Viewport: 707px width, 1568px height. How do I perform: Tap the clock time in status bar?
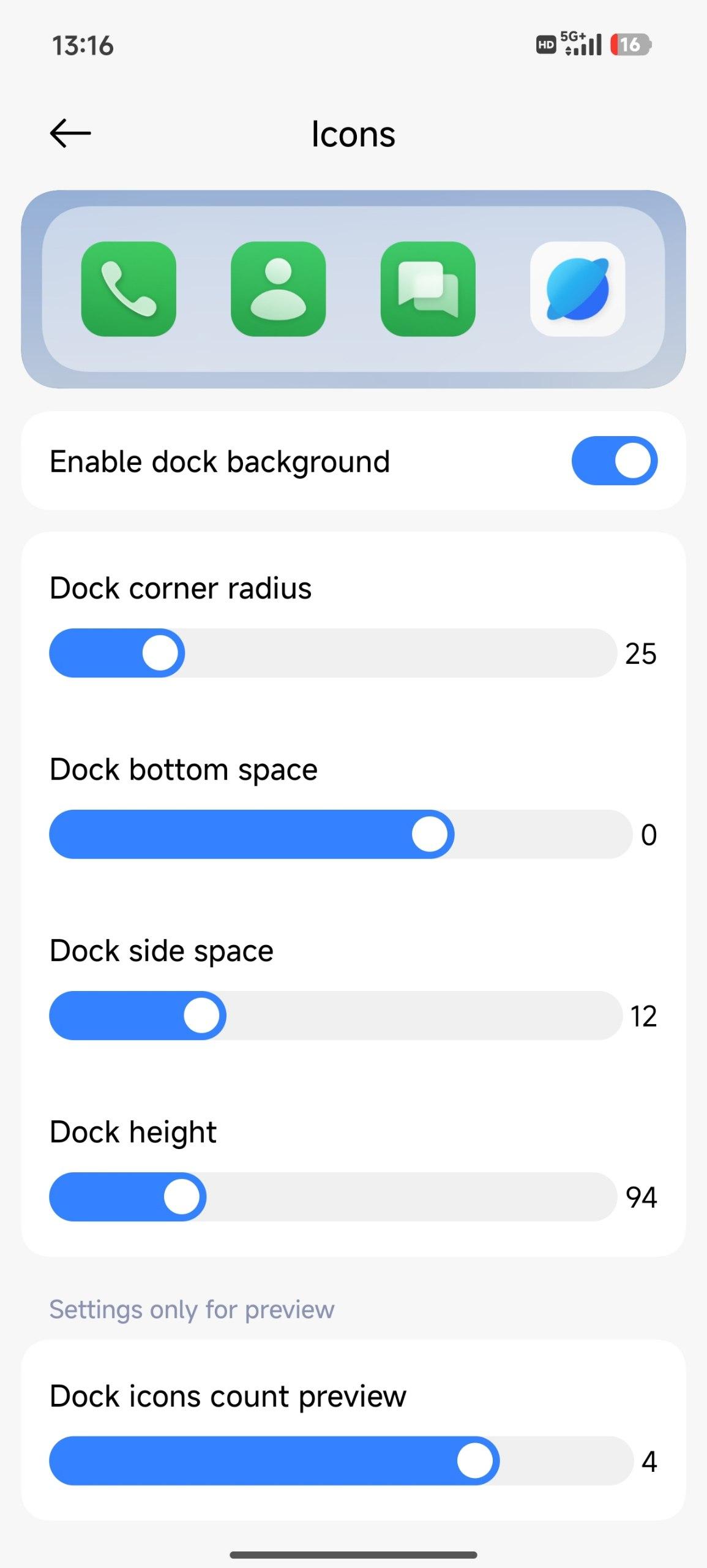tap(83, 46)
